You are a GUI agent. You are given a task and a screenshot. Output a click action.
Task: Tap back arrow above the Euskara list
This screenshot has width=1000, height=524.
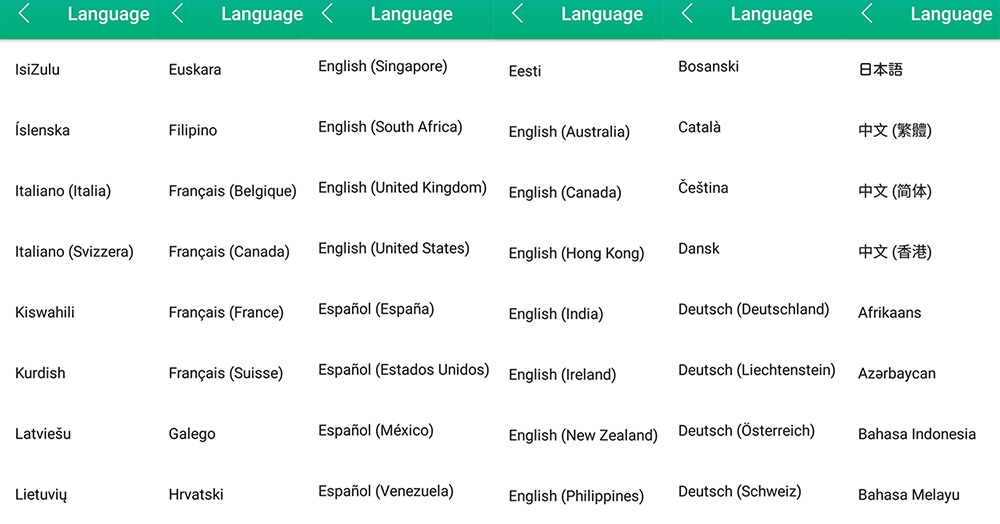click(x=178, y=14)
